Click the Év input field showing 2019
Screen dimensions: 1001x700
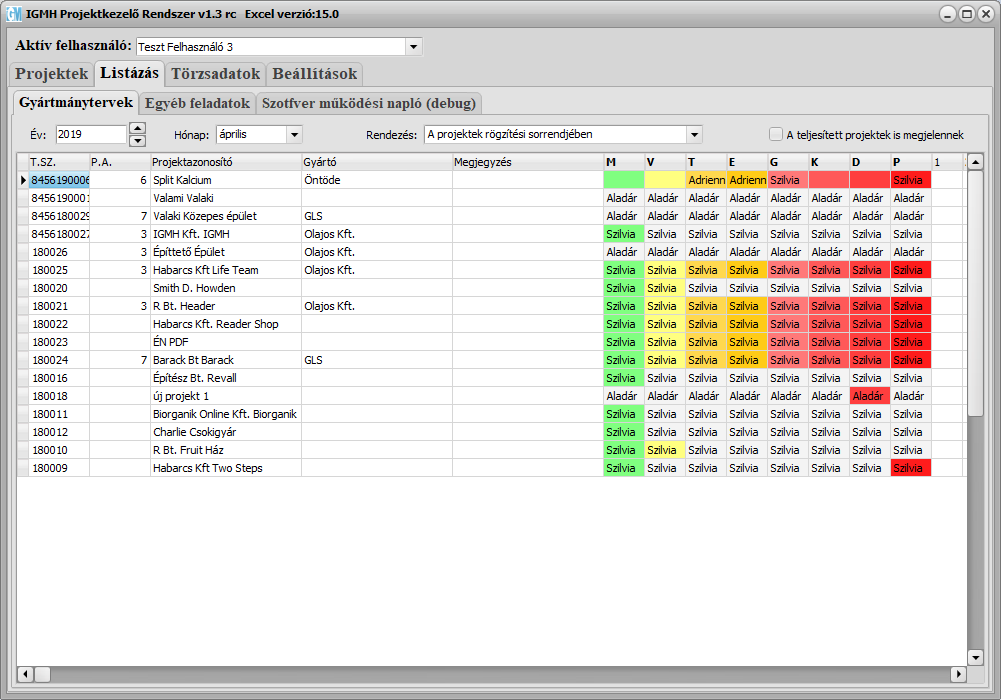pos(91,134)
